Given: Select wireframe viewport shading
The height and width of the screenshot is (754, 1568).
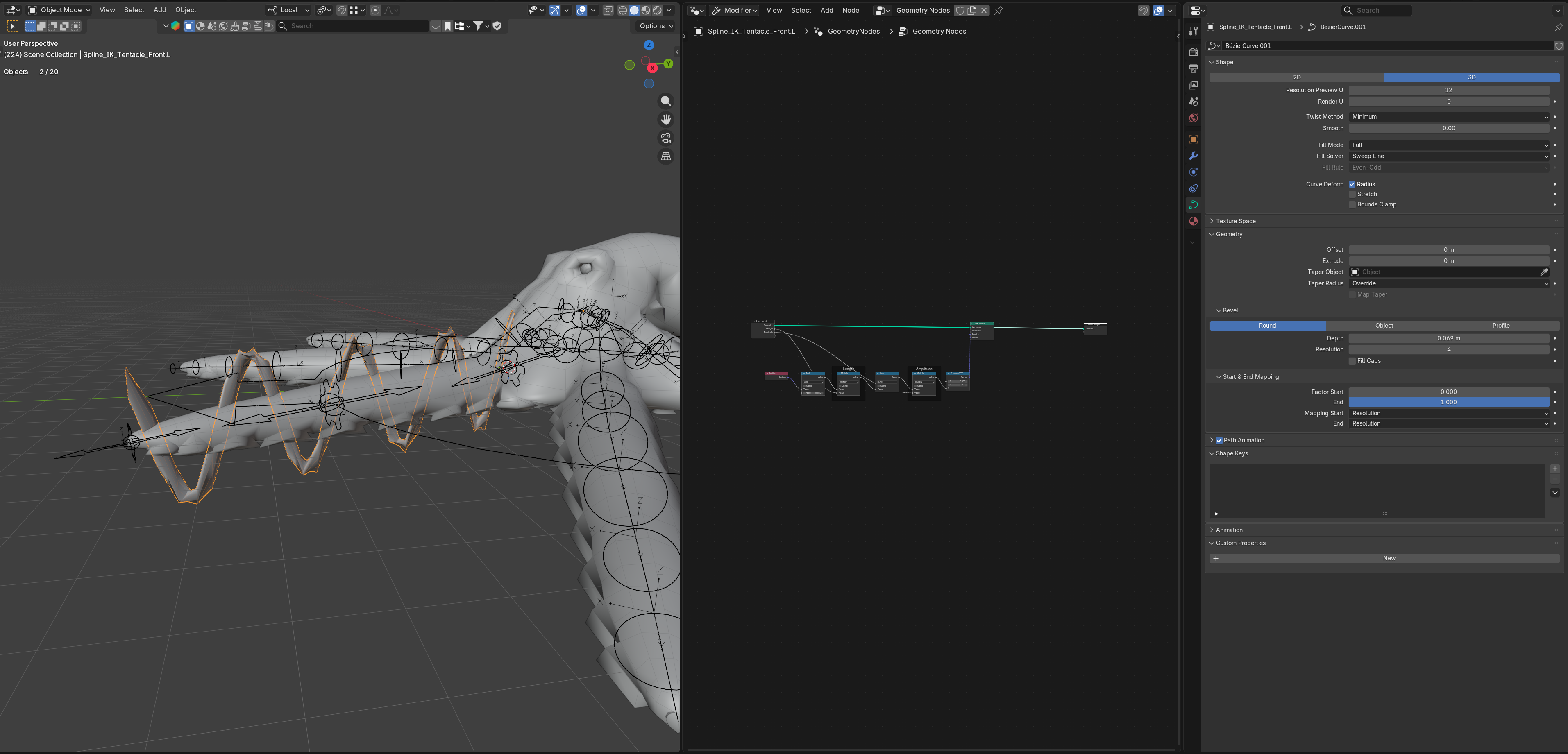Looking at the screenshot, I should click(623, 10).
